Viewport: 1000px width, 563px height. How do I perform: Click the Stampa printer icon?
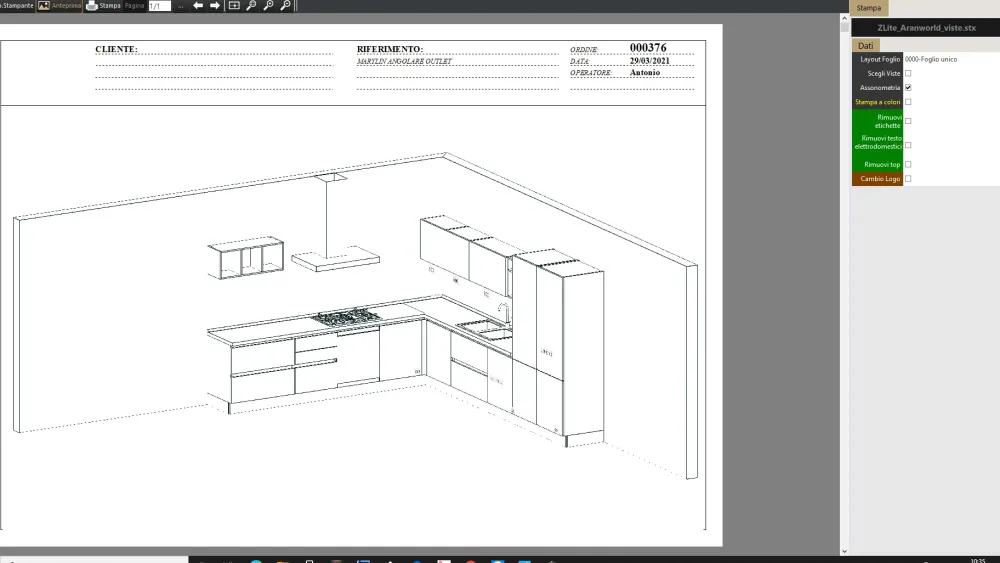click(92, 6)
